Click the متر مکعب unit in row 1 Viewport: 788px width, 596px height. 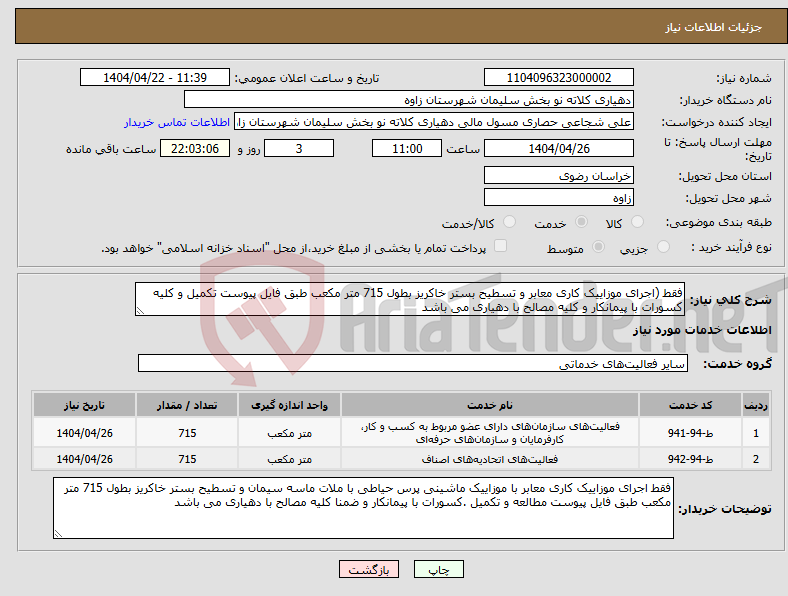289,433
